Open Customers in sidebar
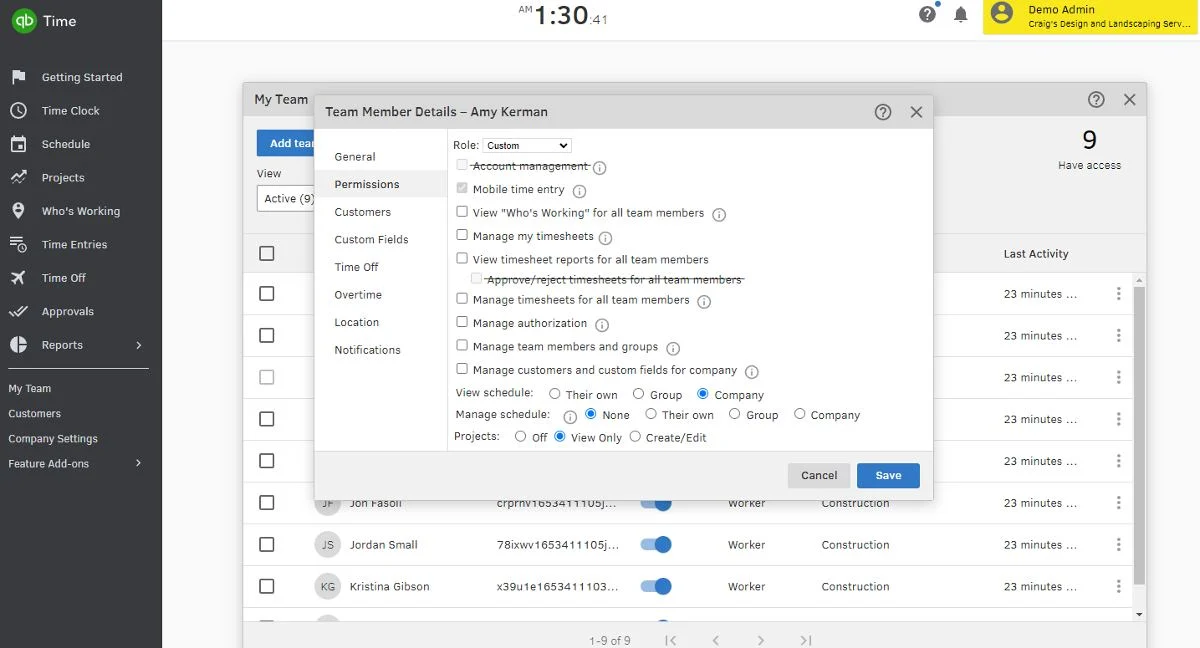The height and width of the screenshot is (648, 1200). coord(35,414)
